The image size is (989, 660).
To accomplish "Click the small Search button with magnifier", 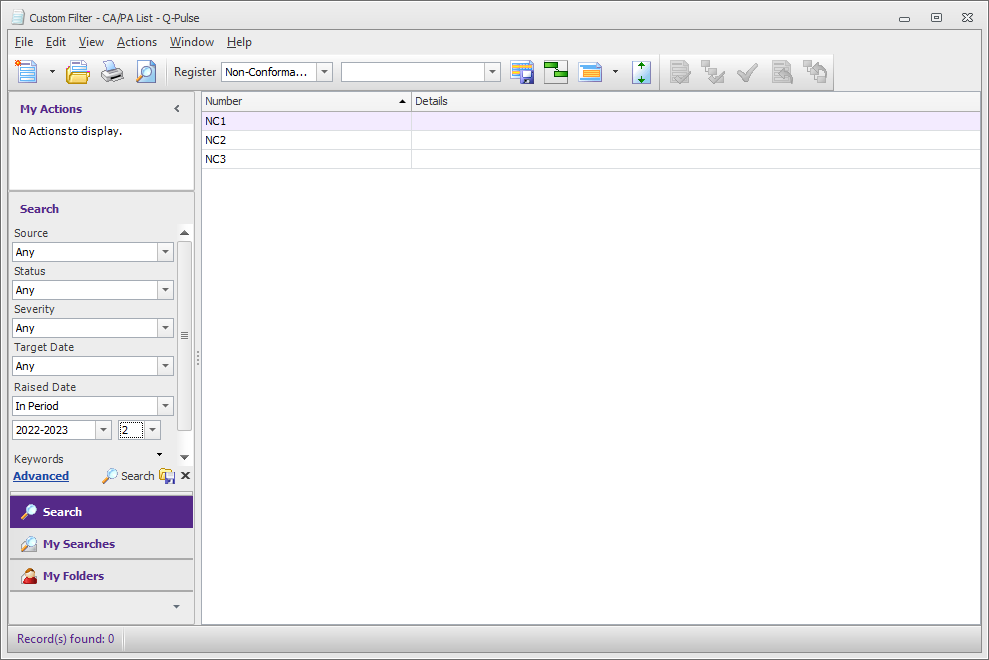I will (x=128, y=476).
